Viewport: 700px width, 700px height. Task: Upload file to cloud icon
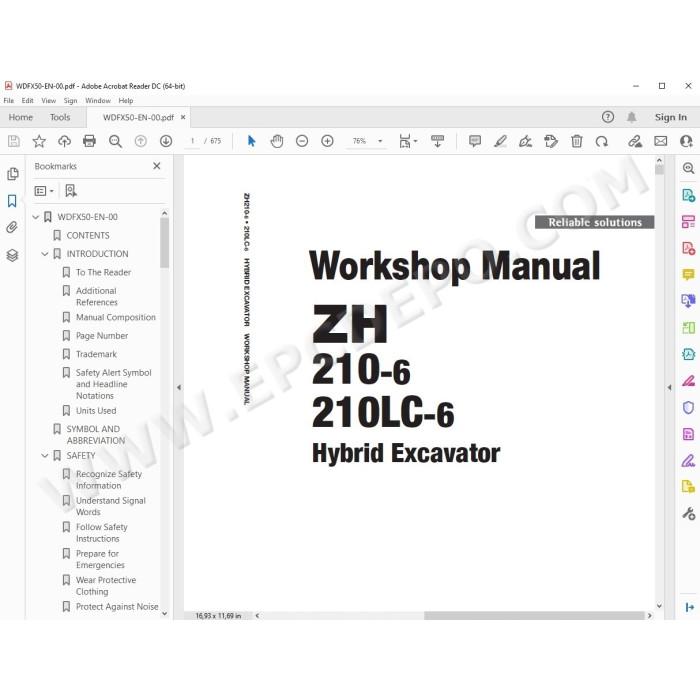tap(64, 142)
